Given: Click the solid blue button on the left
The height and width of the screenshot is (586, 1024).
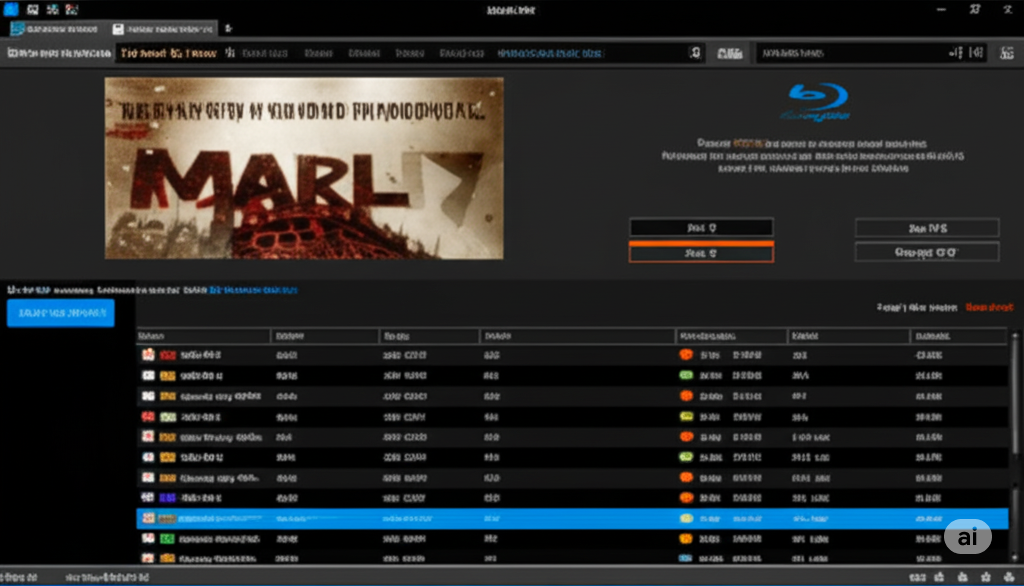Looking at the screenshot, I should (x=61, y=313).
